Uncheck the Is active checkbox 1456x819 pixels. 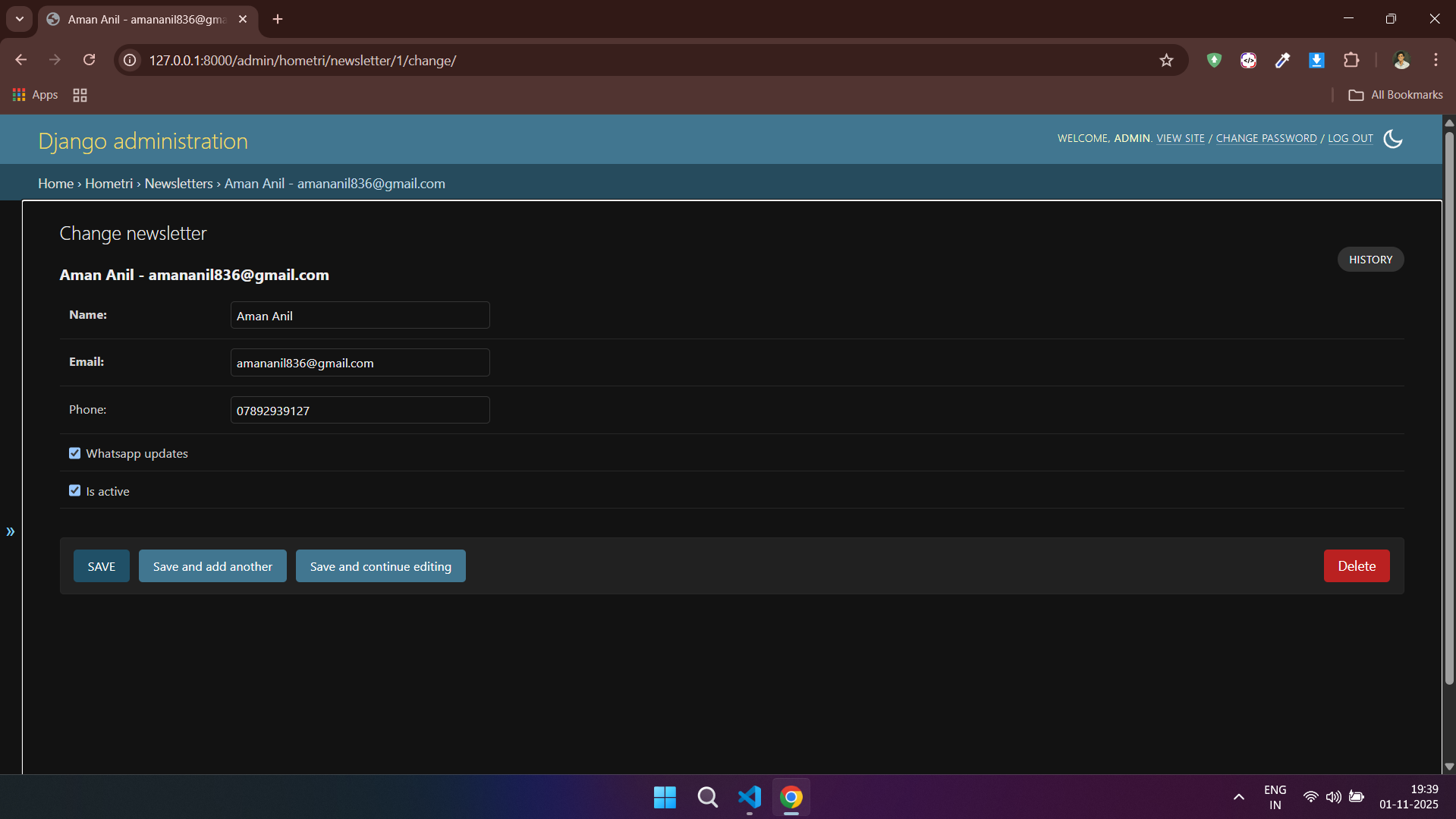click(x=74, y=490)
